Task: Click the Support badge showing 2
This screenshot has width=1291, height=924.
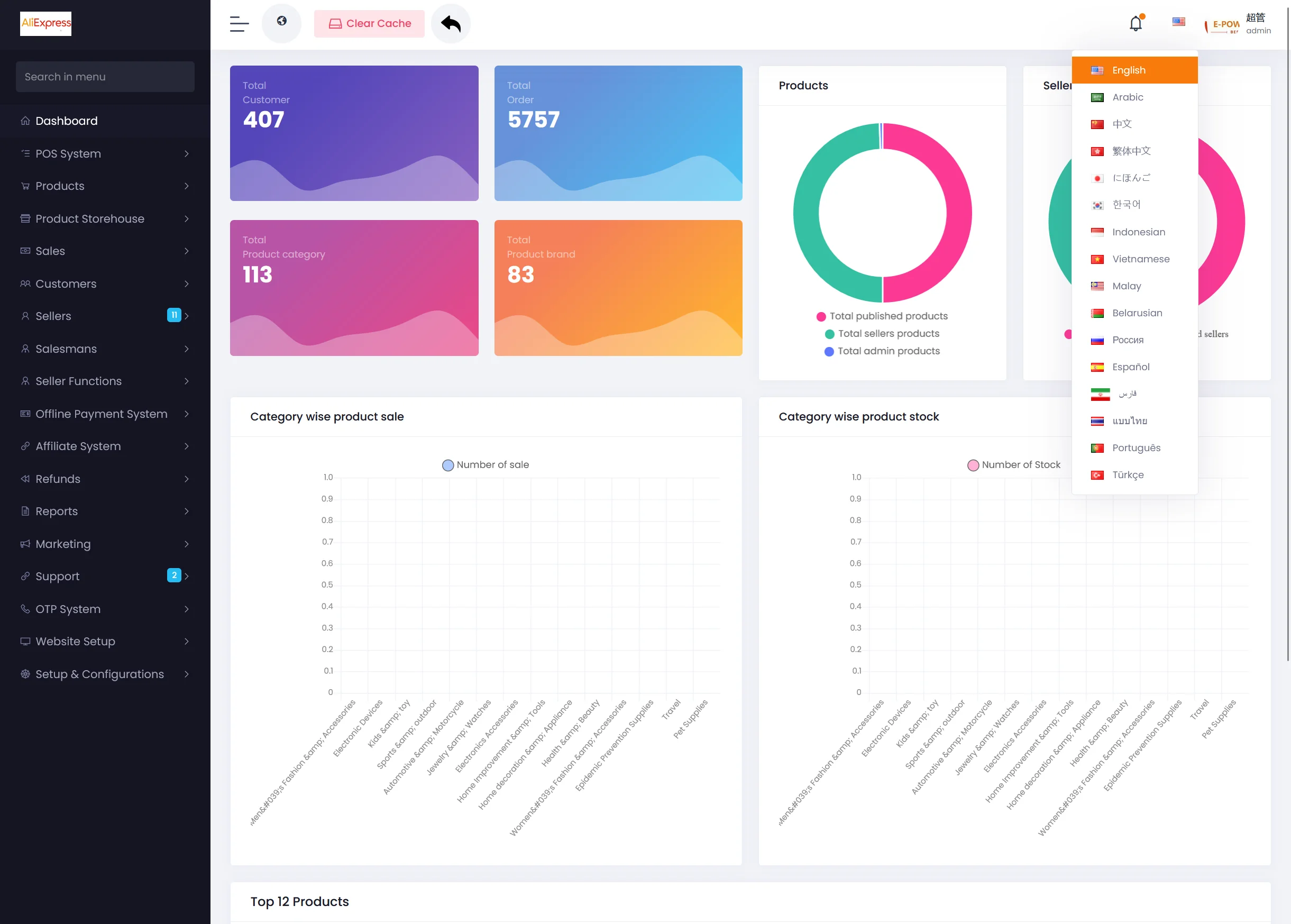Action: (173, 575)
